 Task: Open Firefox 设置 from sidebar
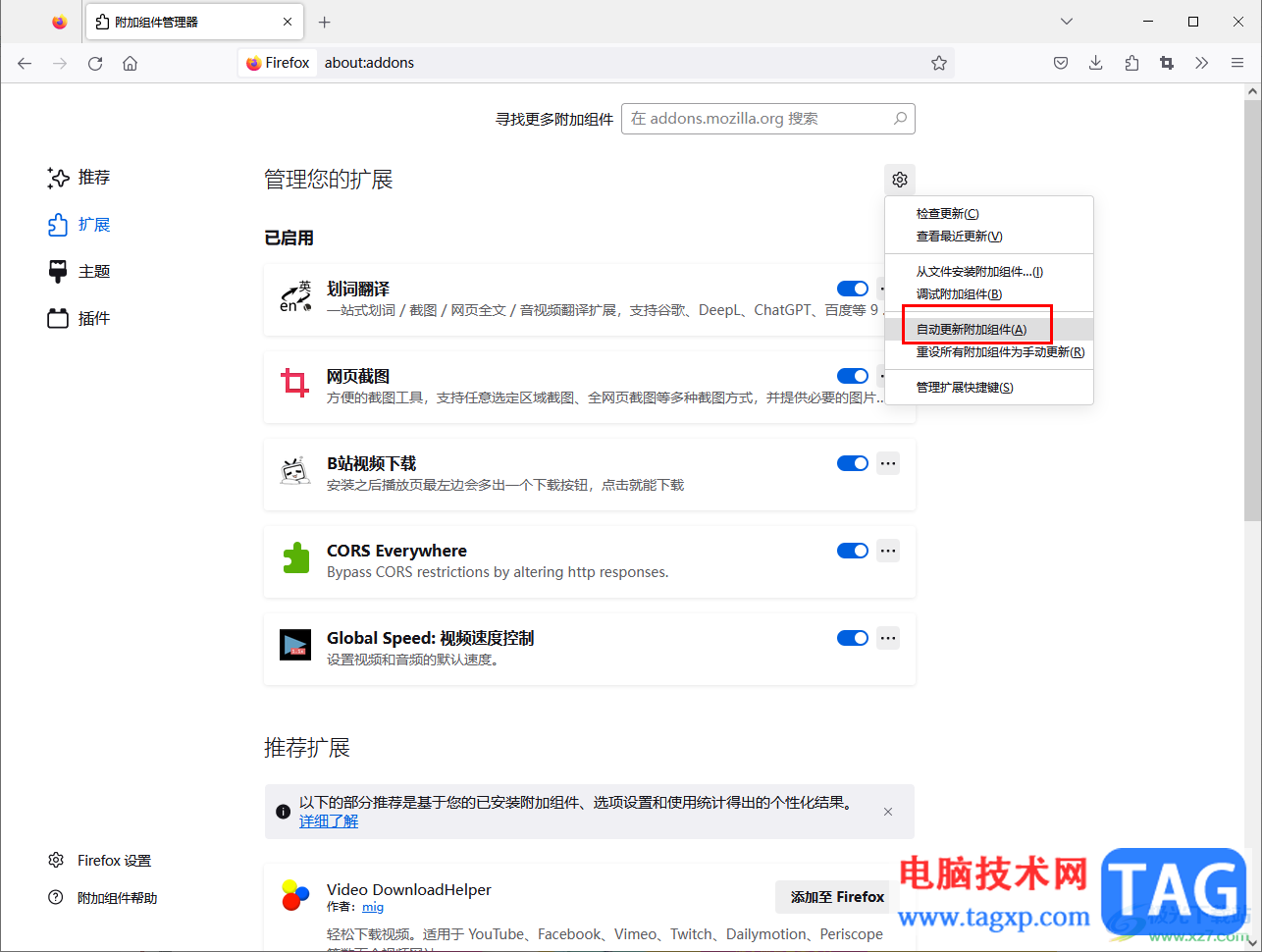pos(100,861)
